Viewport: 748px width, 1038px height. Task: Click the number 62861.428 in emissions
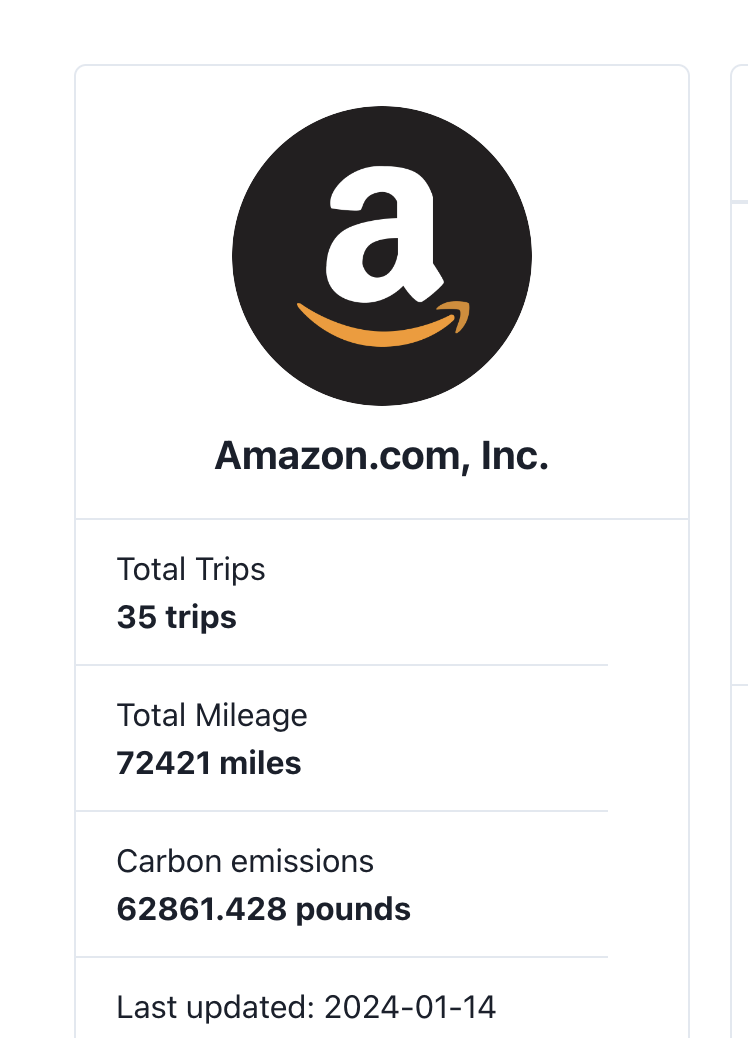[x=202, y=909]
